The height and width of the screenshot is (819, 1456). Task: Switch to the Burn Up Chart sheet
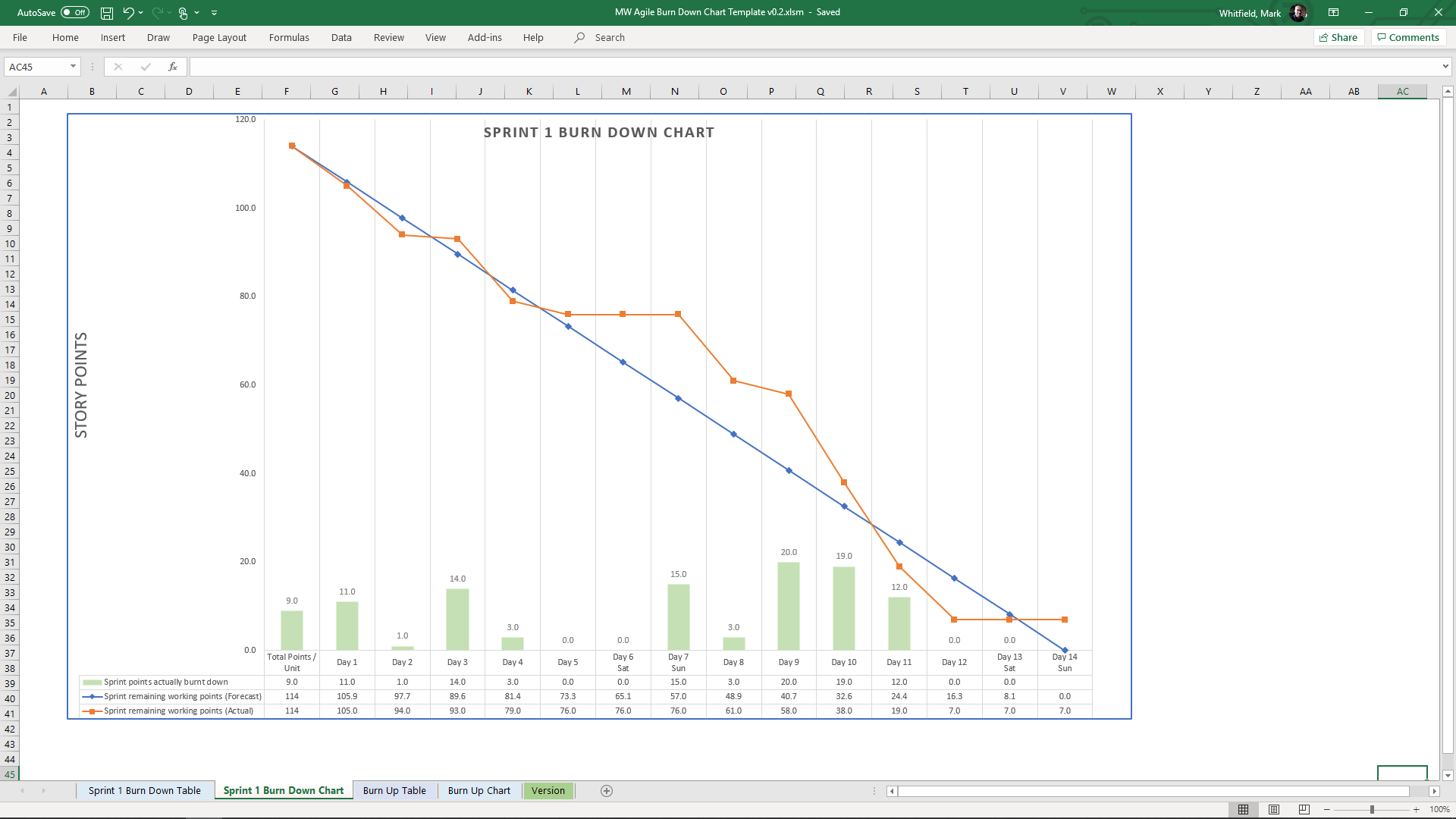pos(479,791)
